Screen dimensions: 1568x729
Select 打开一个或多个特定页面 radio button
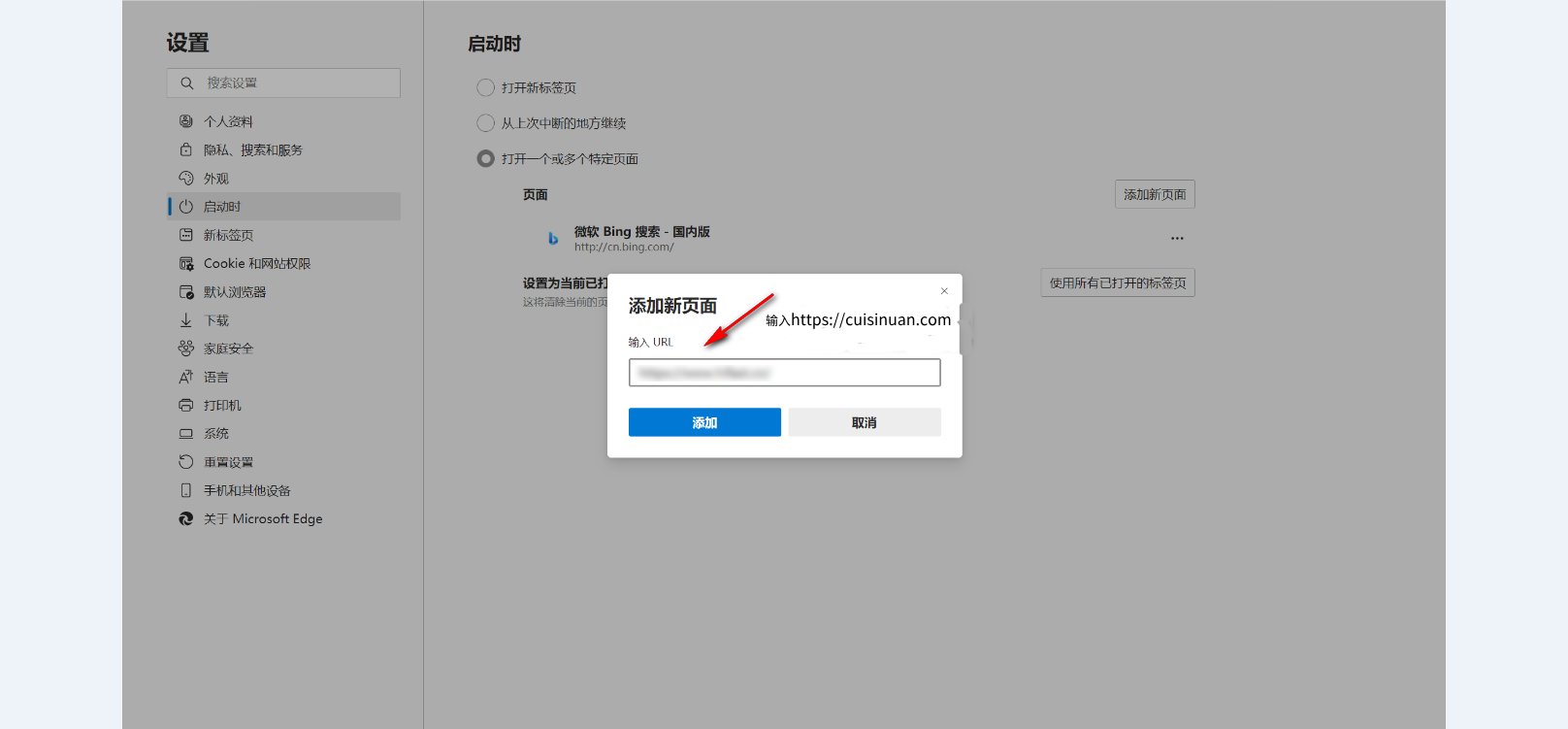pyautogui.click(x=486, y=158)
